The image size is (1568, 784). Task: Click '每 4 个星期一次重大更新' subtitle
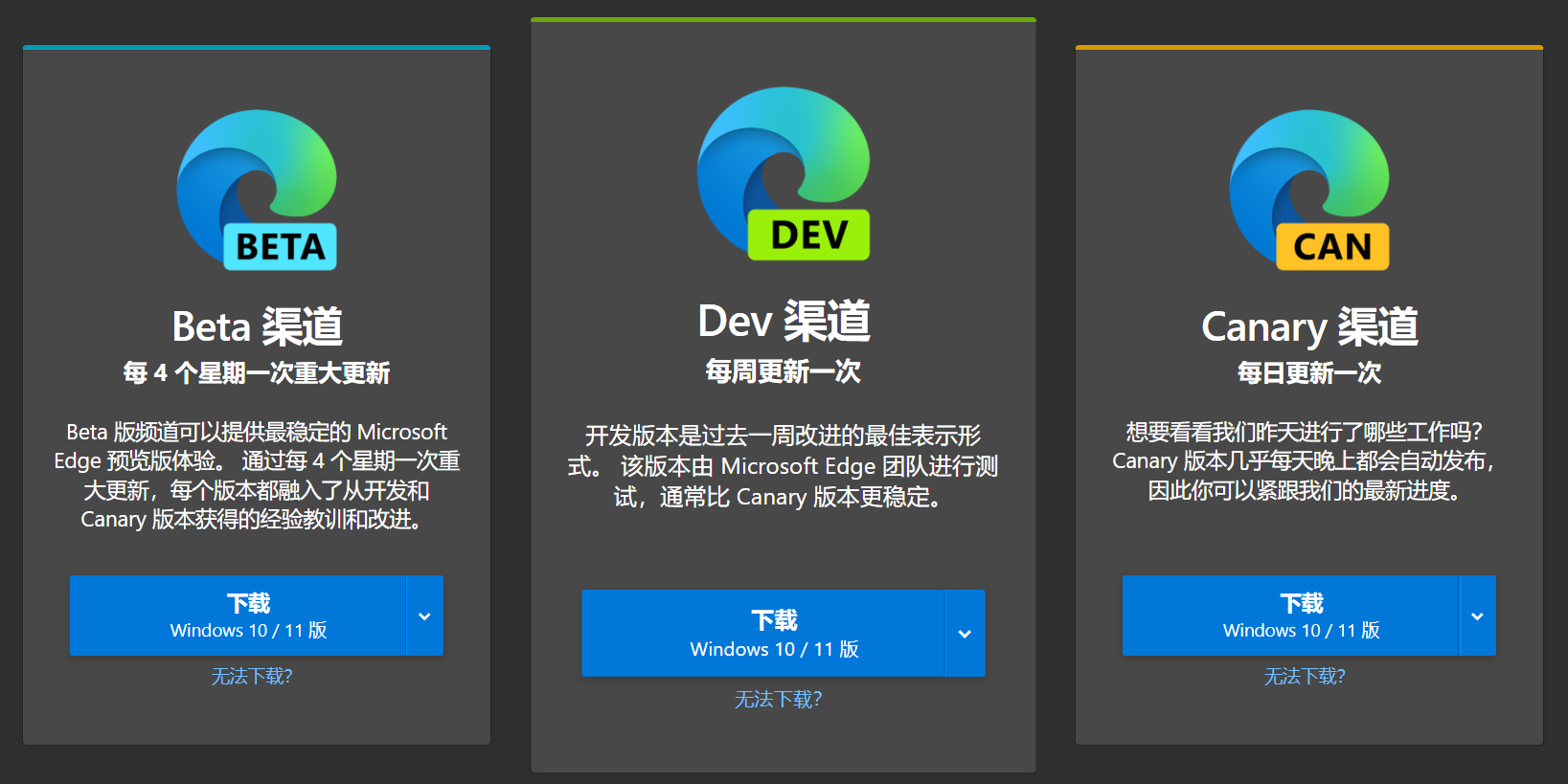pyautogui.click(x=257, y=372)
